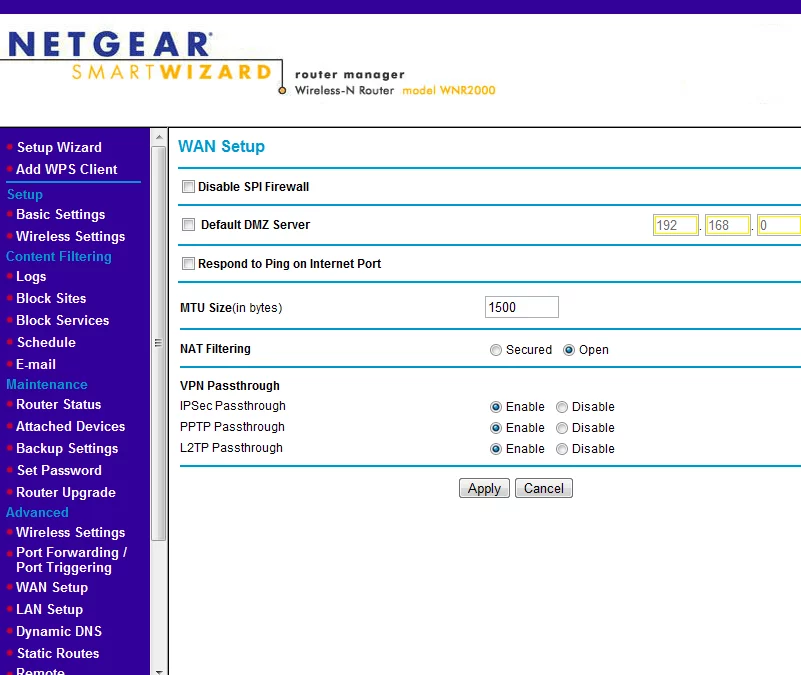Click the MTU Size input field
The image size is (801, 675).
(x=521, y=307)
